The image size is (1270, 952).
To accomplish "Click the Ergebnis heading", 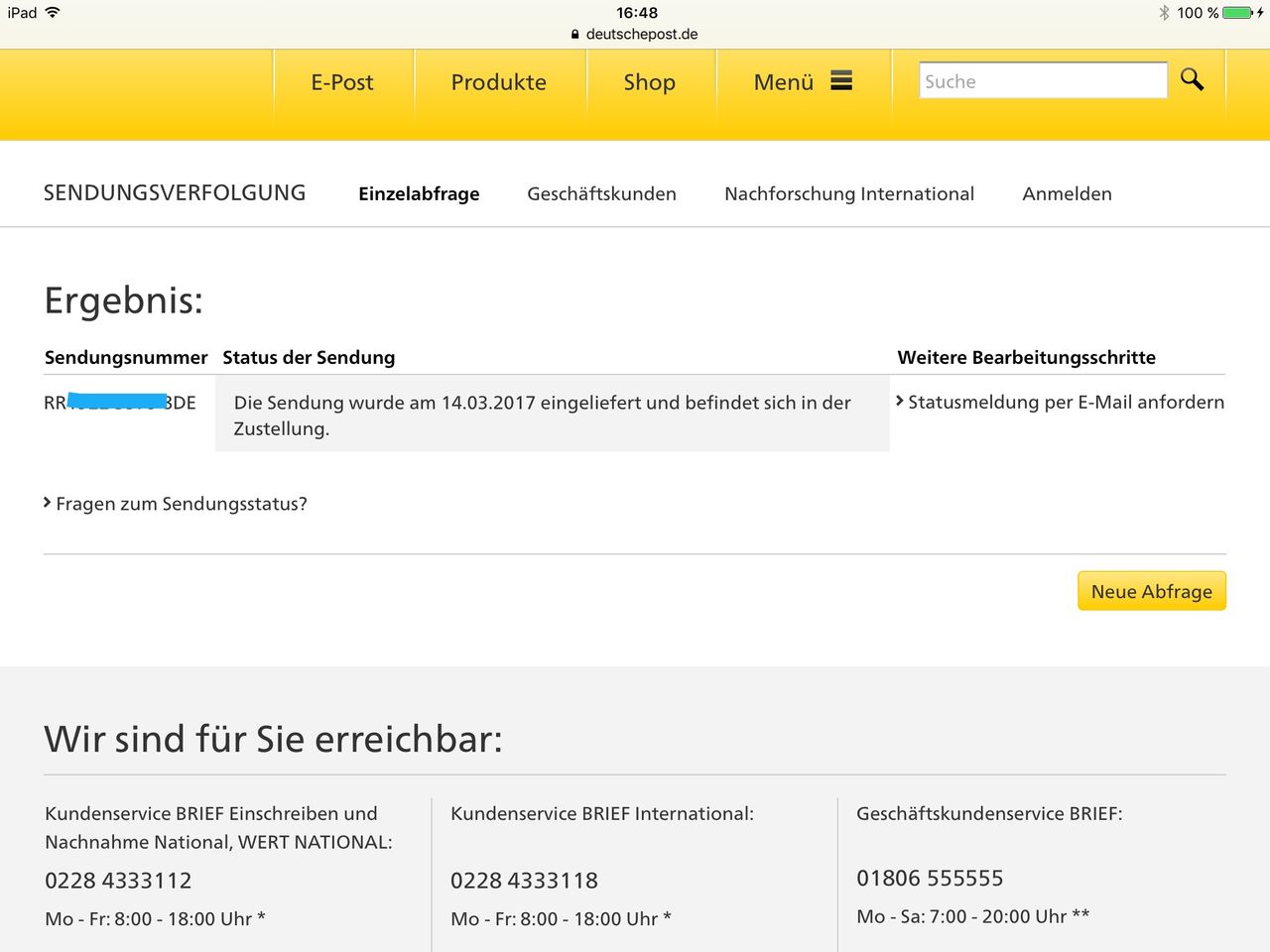I will (x=124, y=300).
